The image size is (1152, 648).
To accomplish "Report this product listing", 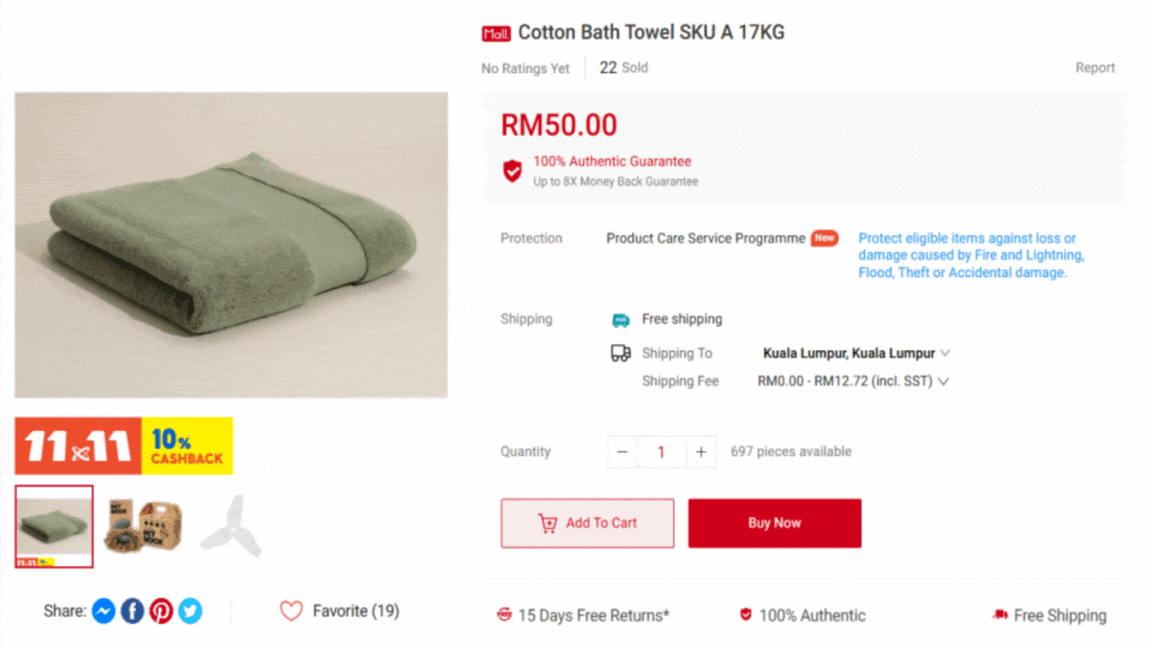I will click(1095, 67).
